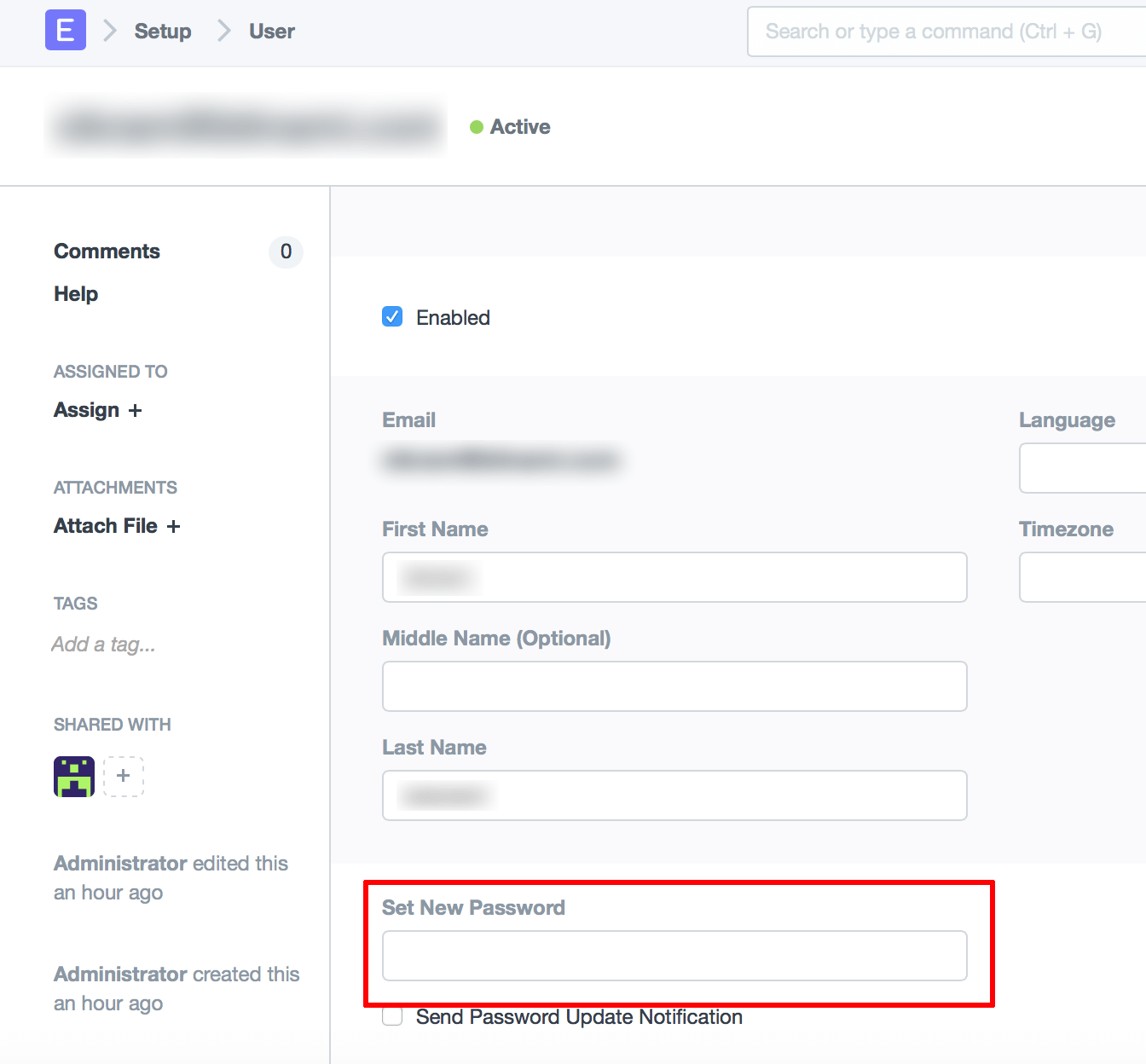
Task: Click the Add a tag field
Action: click(103, 645)
